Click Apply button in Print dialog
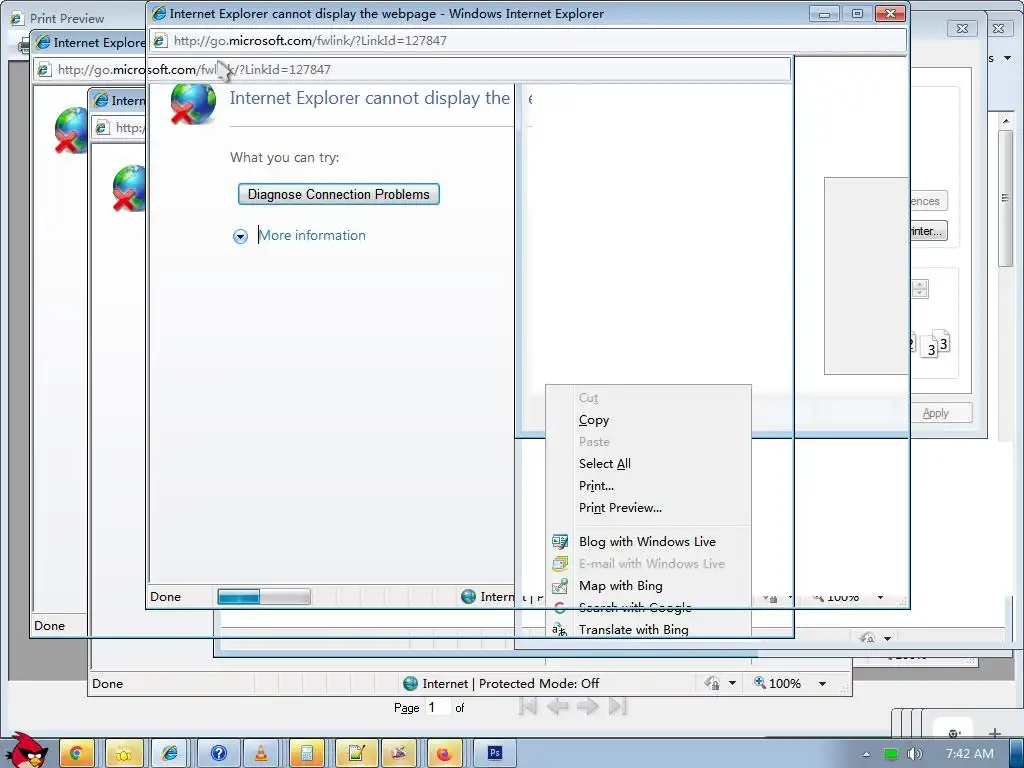 [x=935, y=413]
